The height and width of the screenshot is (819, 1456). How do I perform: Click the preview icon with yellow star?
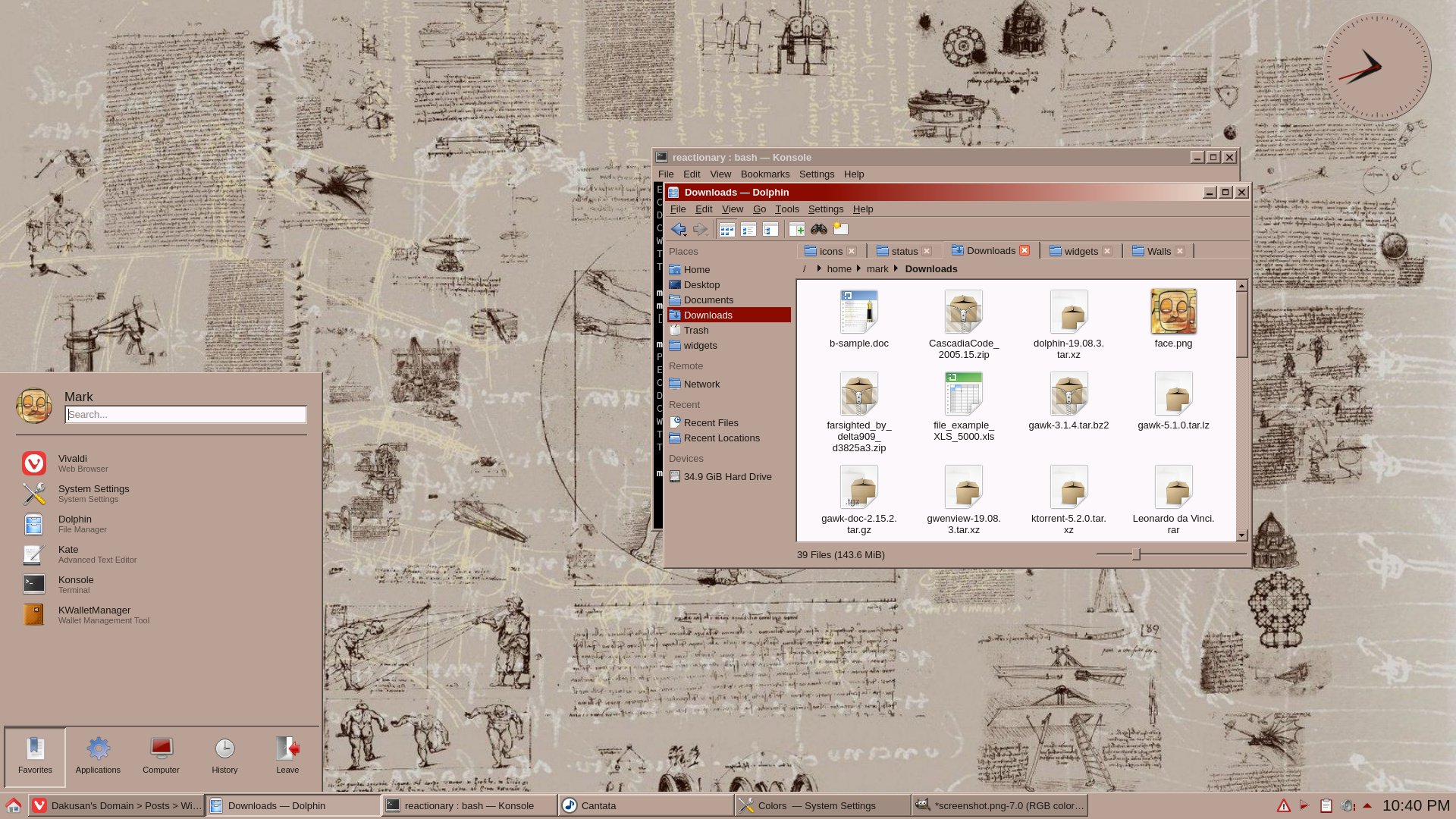point(841,229)
